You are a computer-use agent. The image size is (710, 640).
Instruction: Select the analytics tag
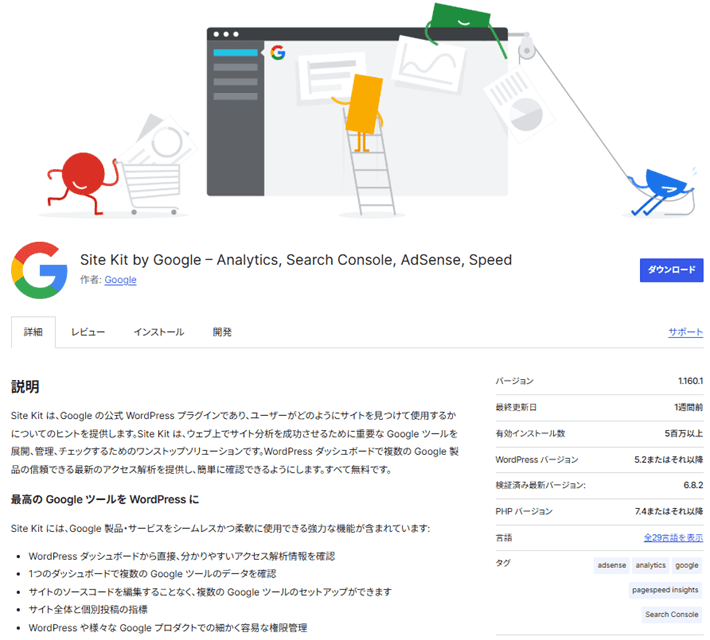(650, 565)
